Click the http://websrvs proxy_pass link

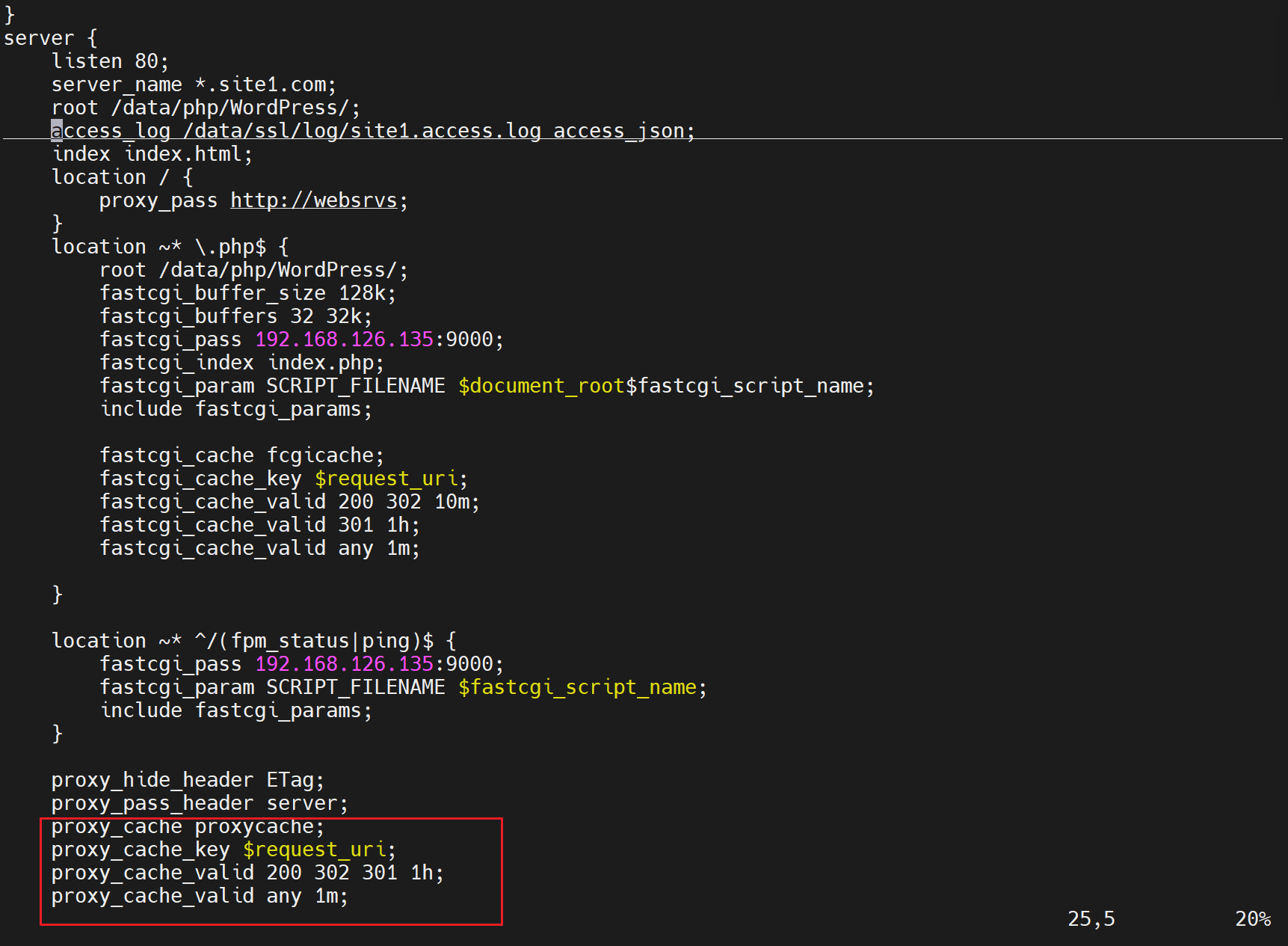coord(313,200)
